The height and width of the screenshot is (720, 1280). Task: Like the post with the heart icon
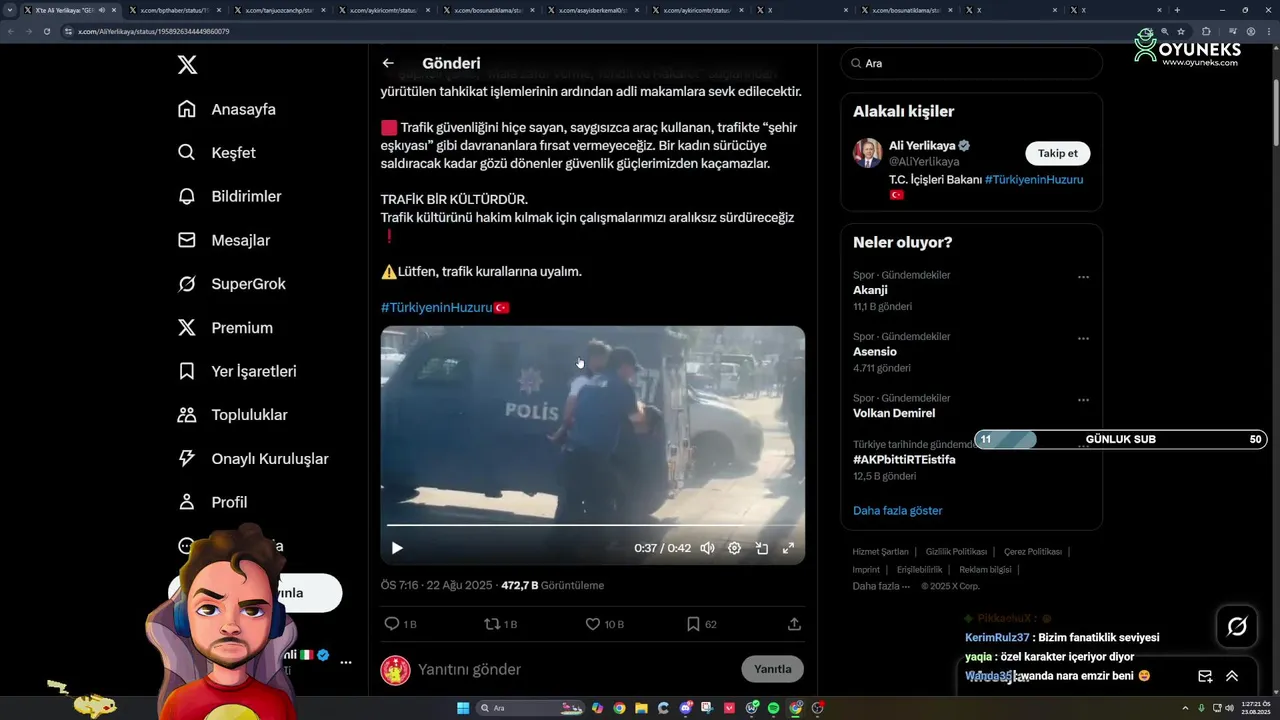(604, 624)
